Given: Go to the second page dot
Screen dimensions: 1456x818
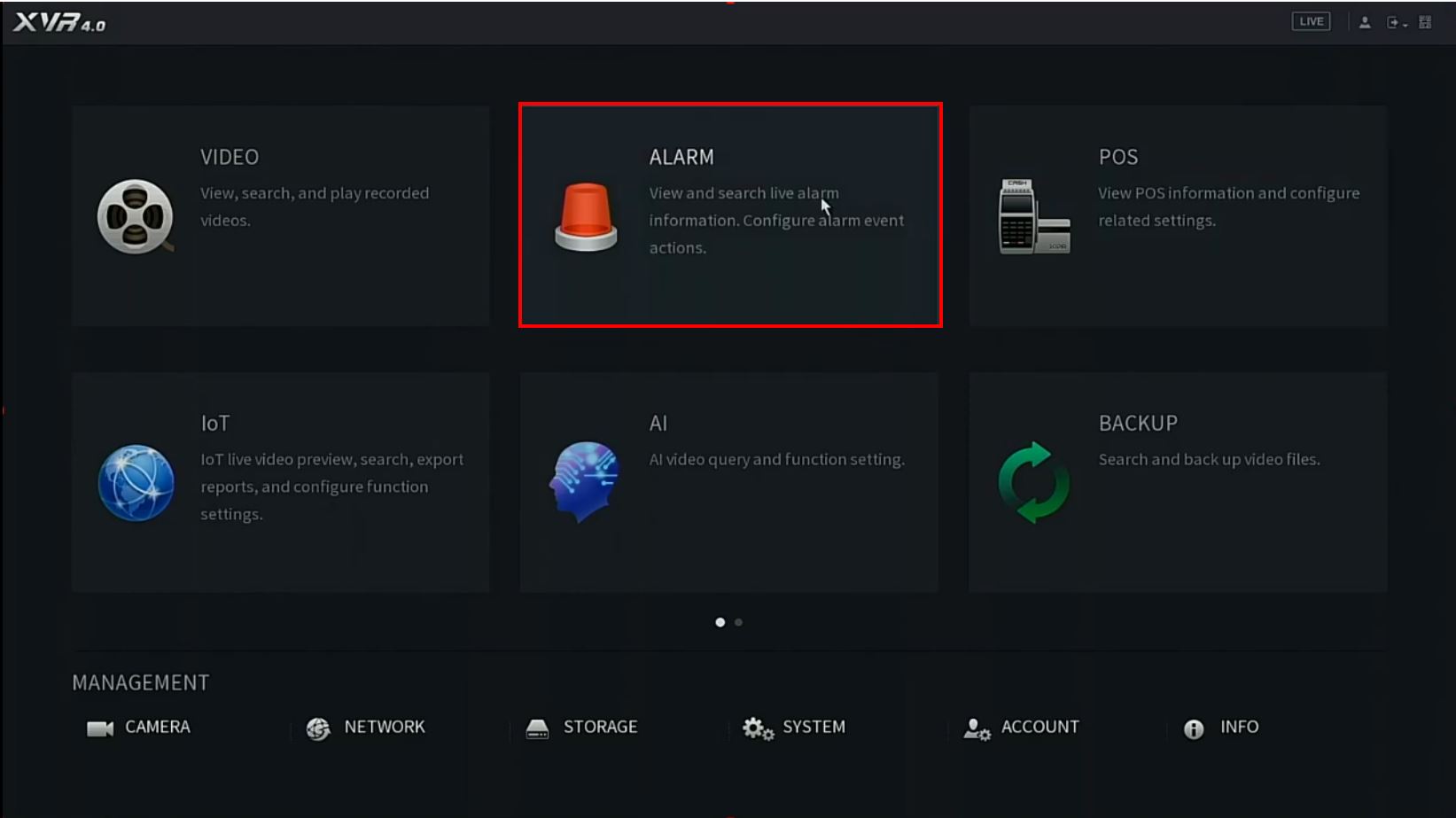Looking at the screenshot, I should click(x=738, y=622).
